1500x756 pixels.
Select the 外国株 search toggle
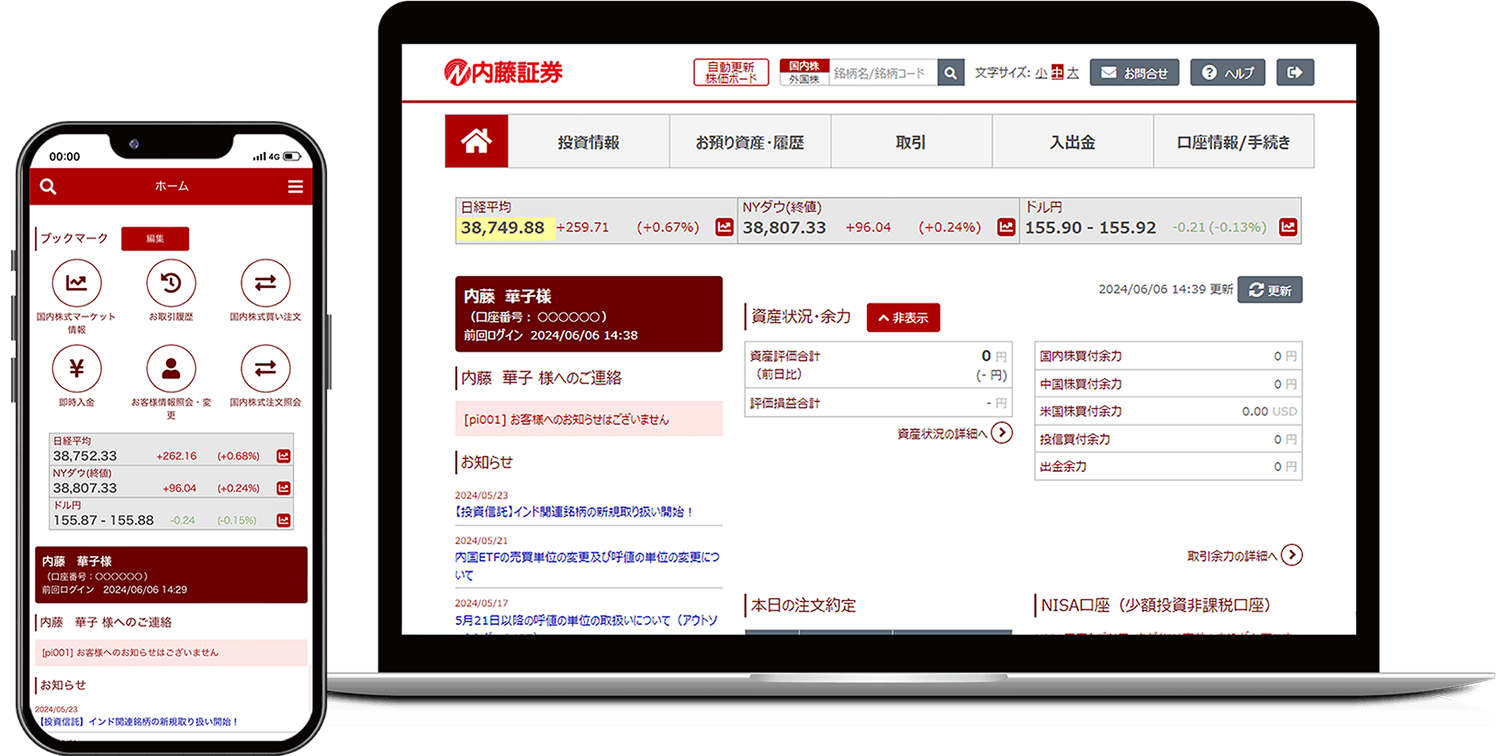[804, 79]
